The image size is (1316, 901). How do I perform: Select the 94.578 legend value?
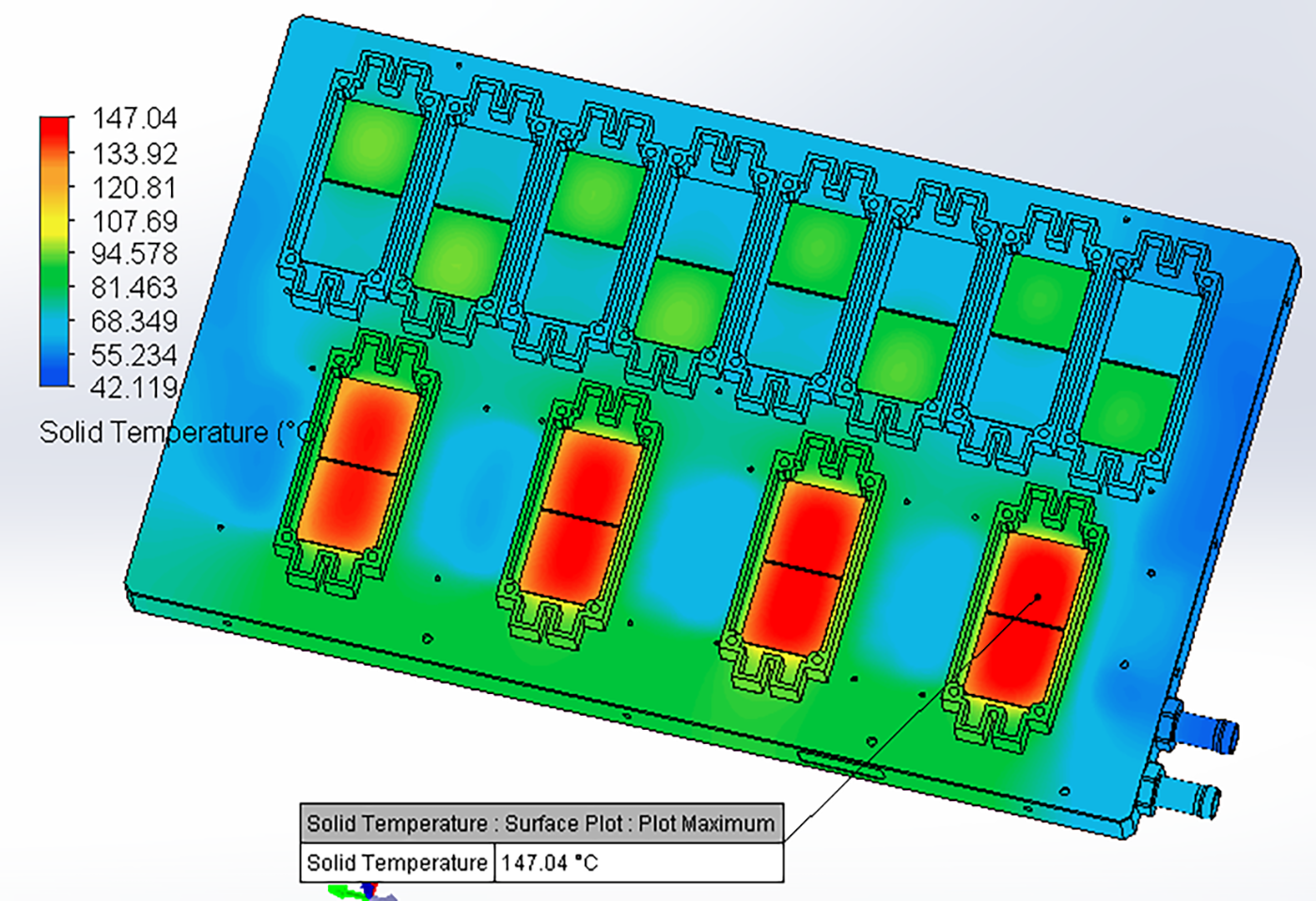[134, 254]
